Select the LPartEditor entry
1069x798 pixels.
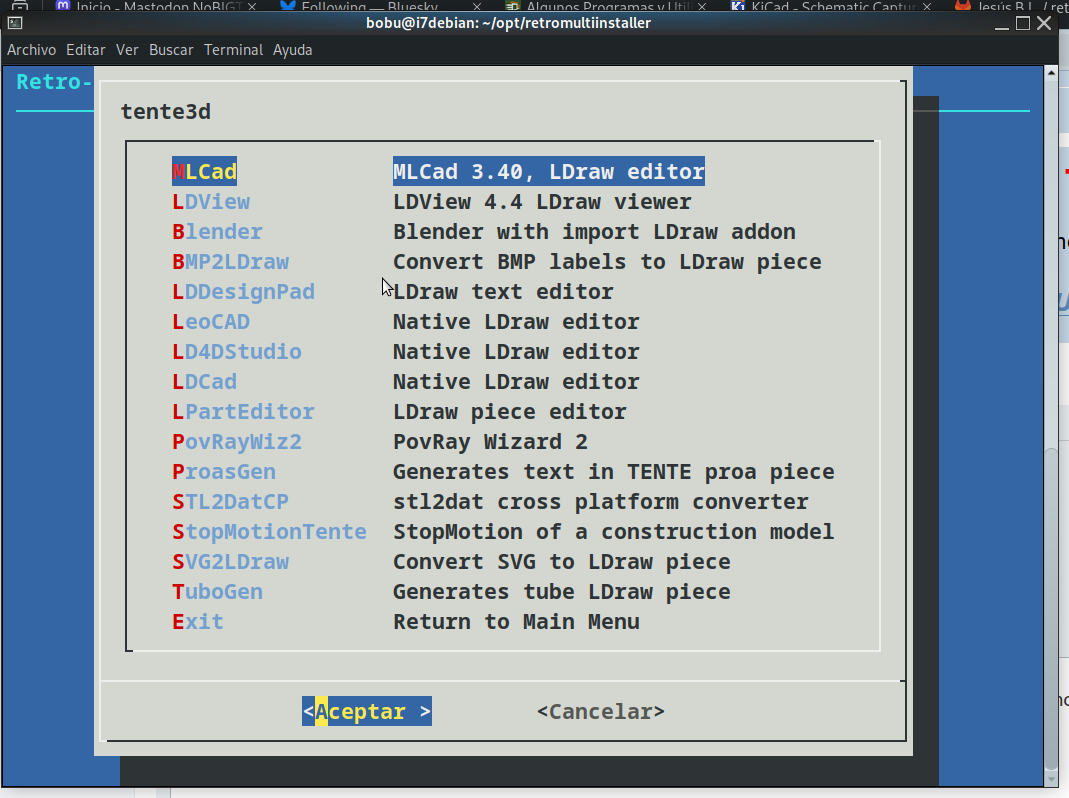243,412
